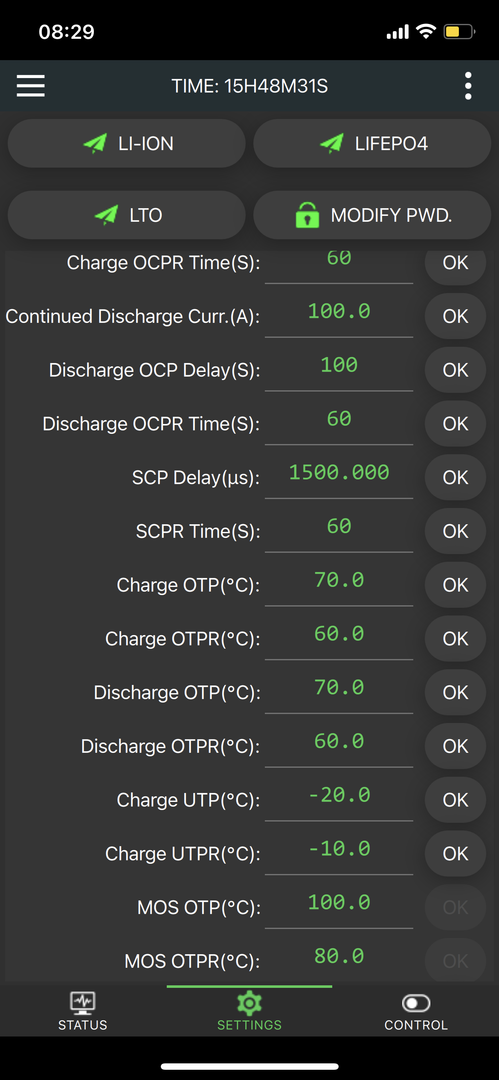Tap the LIFEPO4 paper plane icon
The height and width of the screenshot is (1080, 499).
coord(332,143)
